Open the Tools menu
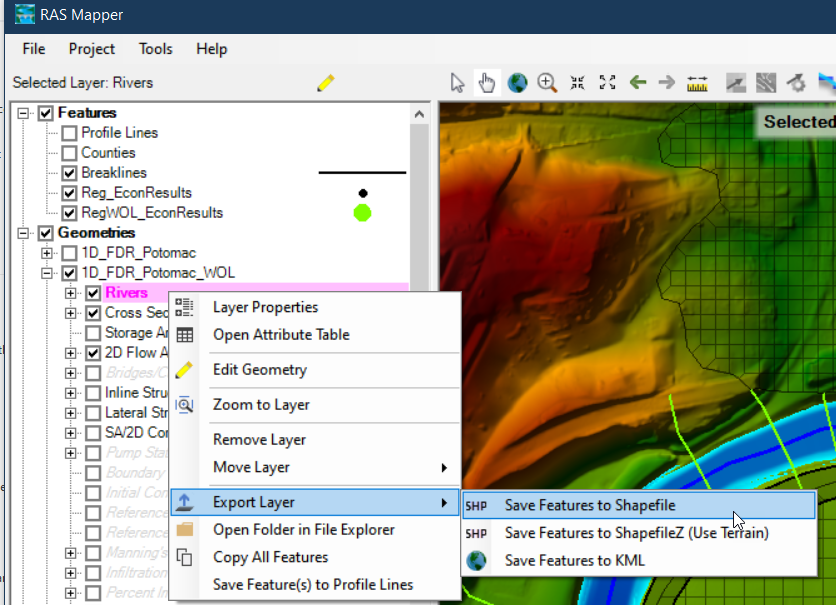 [x=155, y=49]
